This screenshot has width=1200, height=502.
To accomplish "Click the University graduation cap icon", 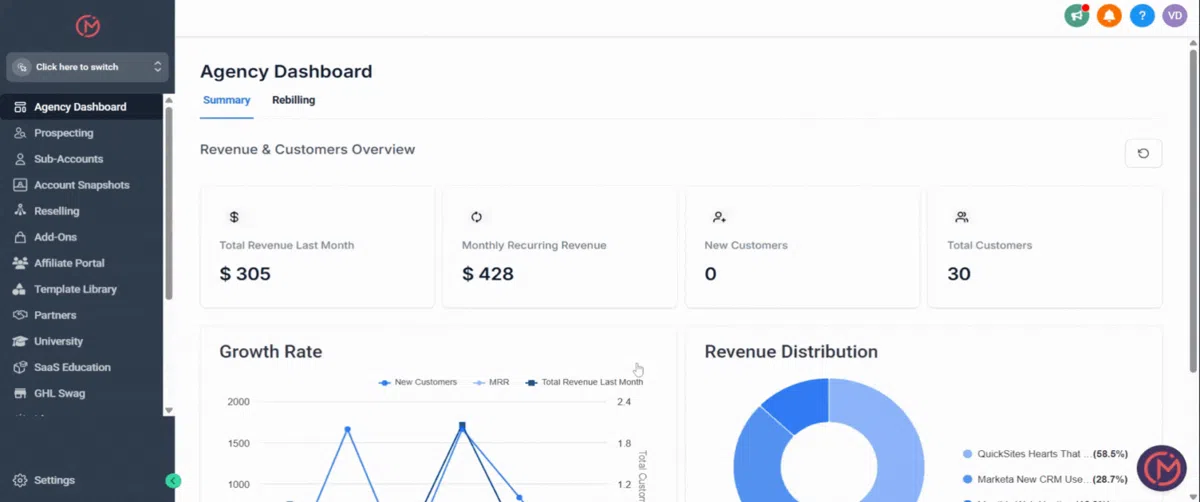I will pos(20,341).
